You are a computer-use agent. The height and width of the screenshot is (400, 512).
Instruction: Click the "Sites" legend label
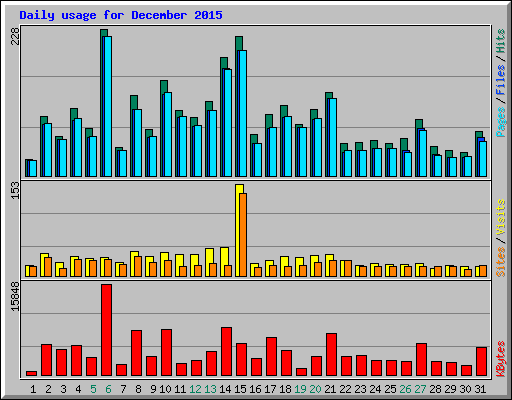(x=500, y=262)
